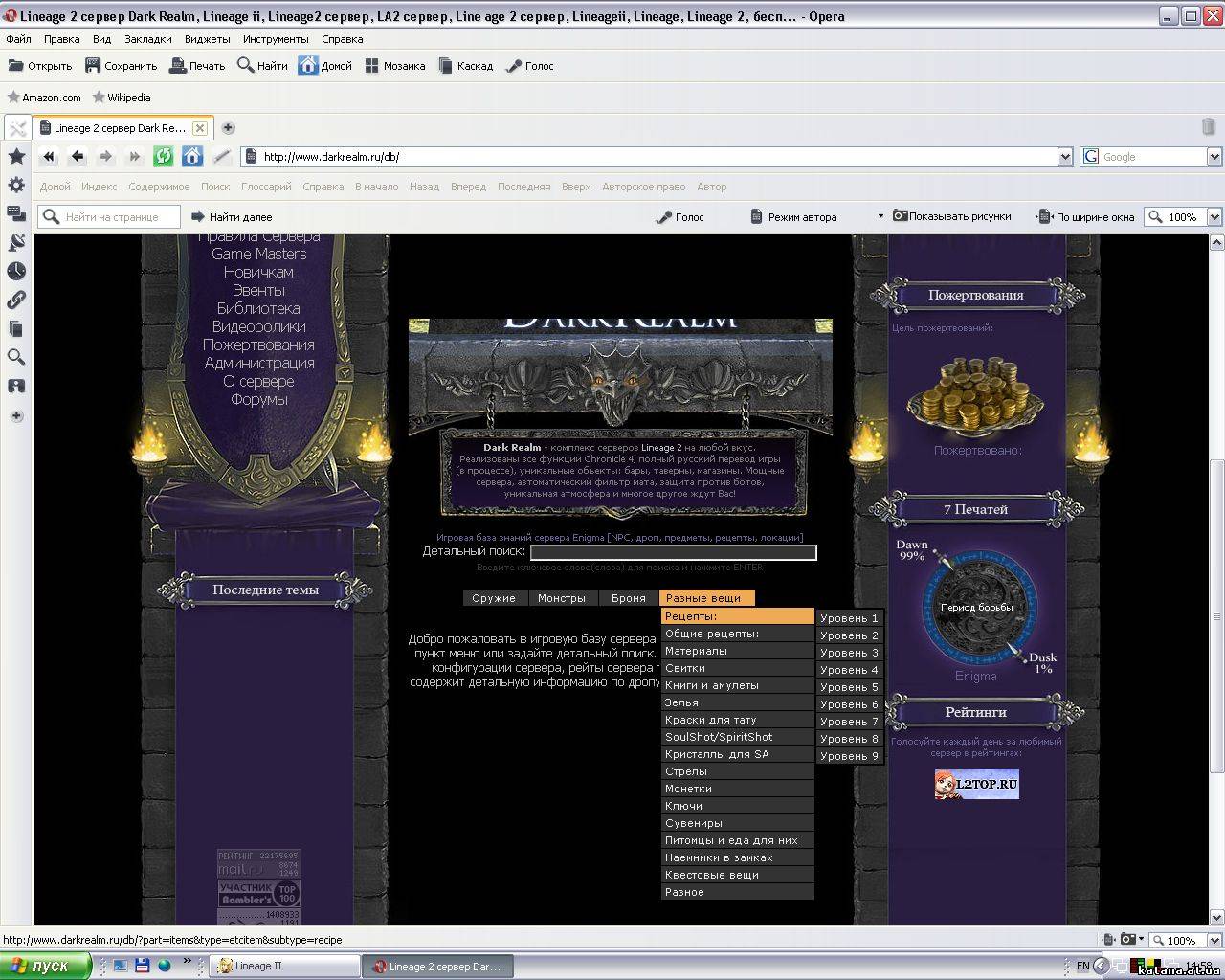Click the Голос toolbar button in main bar
This screenshot has height=980, width=1225.
(x=529, y=66)
